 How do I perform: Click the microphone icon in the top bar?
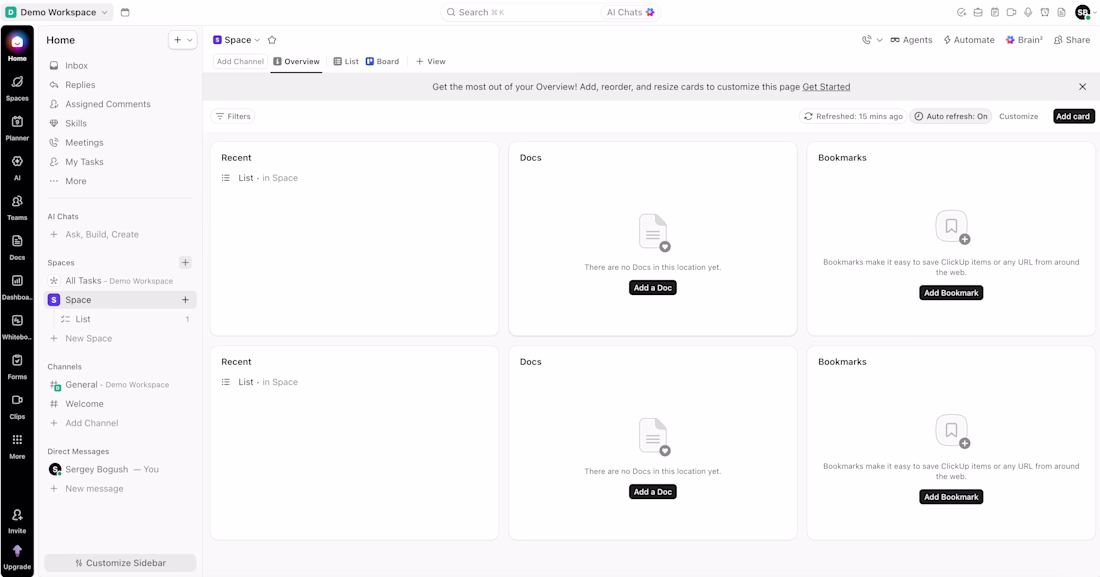coord(1028,12)
